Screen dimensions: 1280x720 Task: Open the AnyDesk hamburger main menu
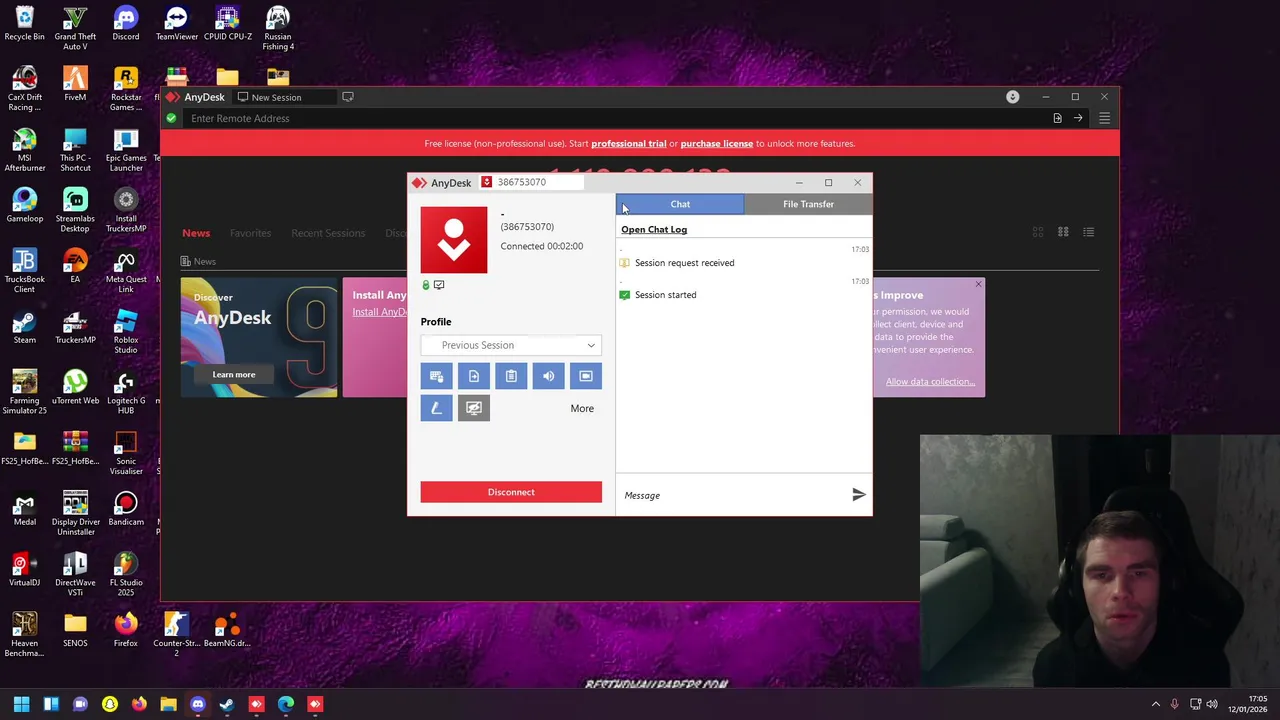[1104, 118]
